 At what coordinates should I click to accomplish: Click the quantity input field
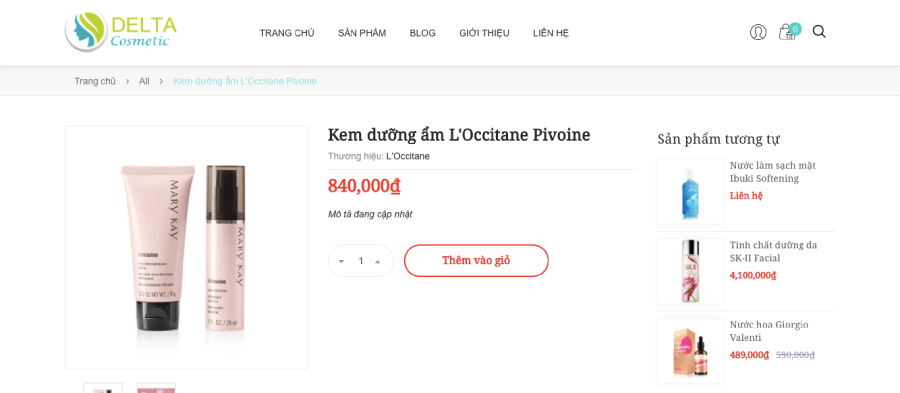[361, 261]
